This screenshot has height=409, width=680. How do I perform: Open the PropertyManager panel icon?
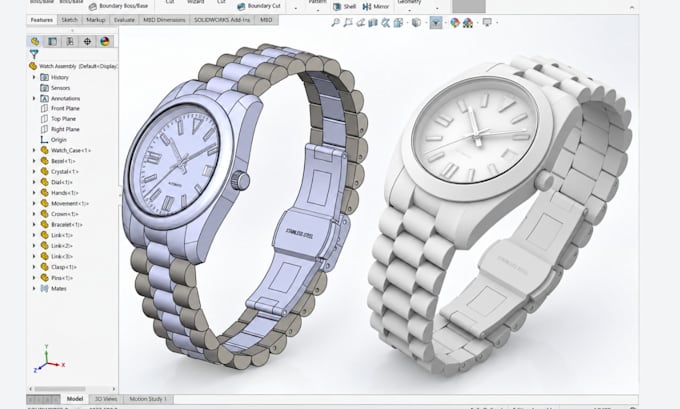(52, 41)
